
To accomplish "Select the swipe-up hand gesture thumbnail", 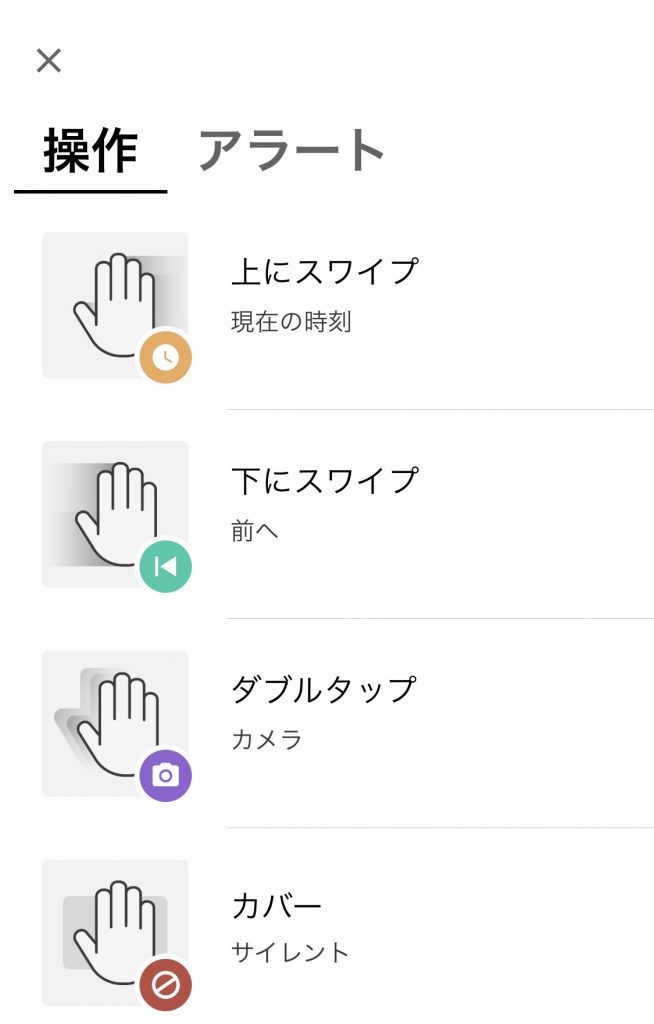I will click(113, 302).
